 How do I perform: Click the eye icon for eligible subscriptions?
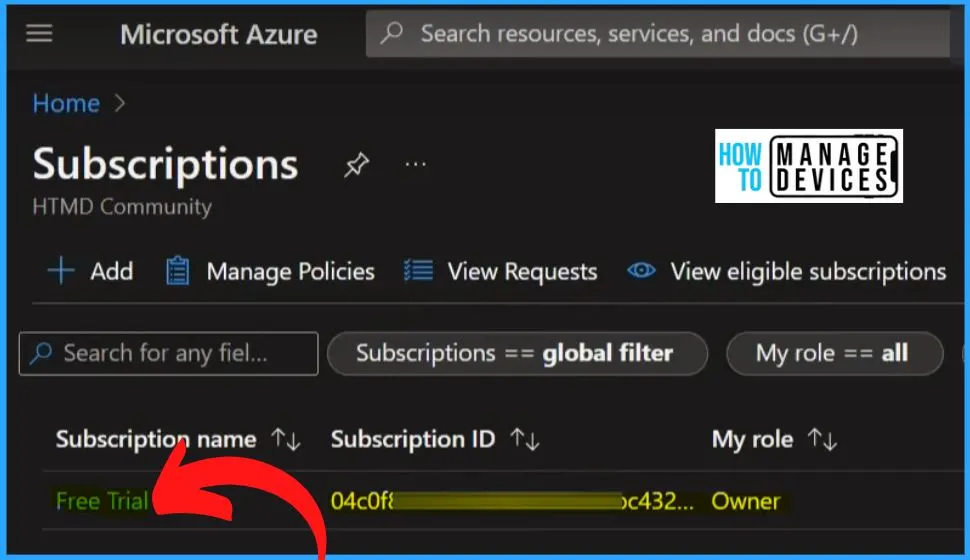pos(641,270)
